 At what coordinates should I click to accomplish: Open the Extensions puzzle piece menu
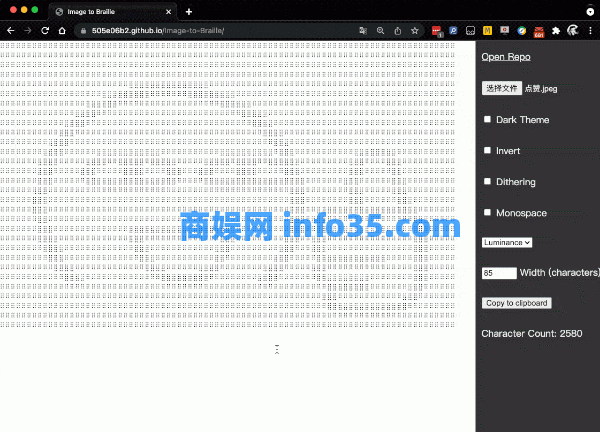point(556,31)
